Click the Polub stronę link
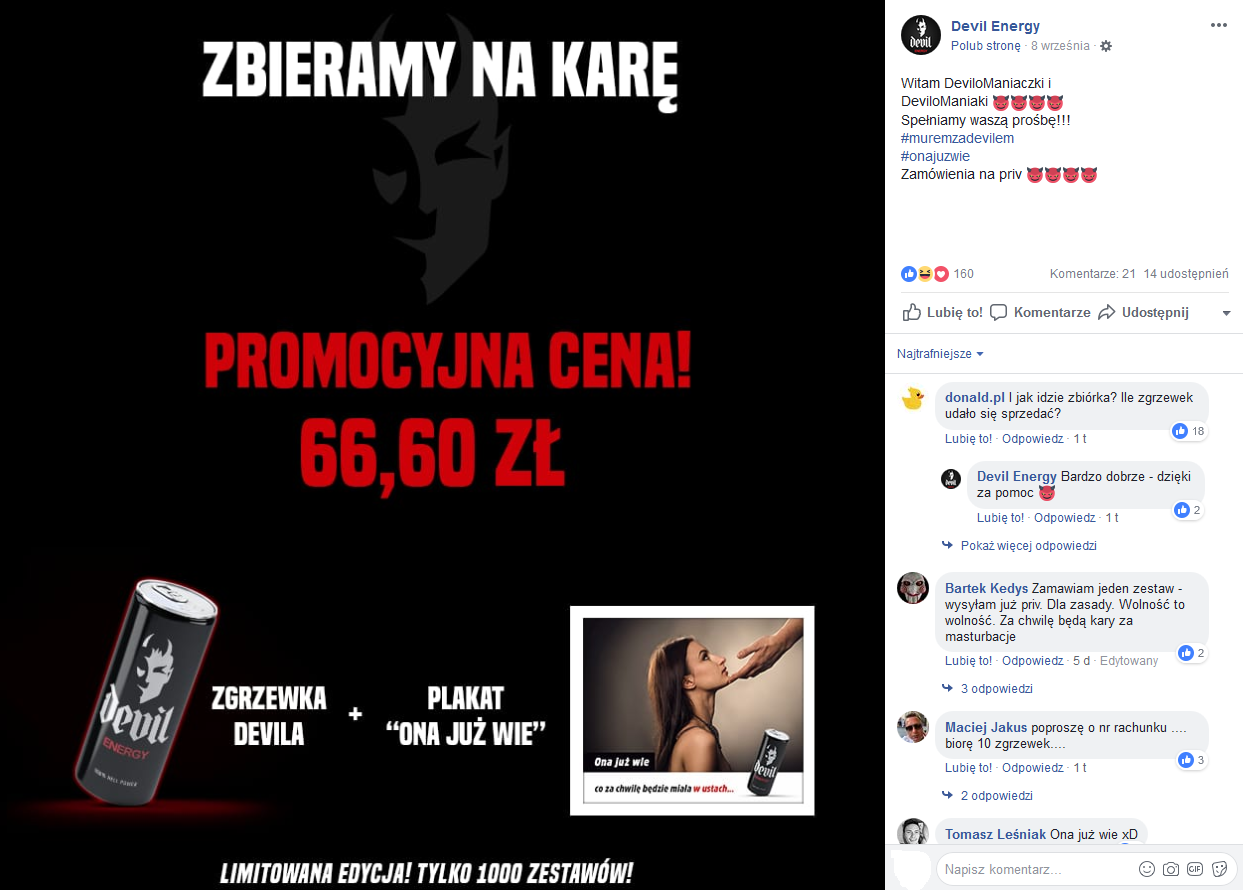The height and width of the screenshot is (890, 1243). (x=986, y=46)
